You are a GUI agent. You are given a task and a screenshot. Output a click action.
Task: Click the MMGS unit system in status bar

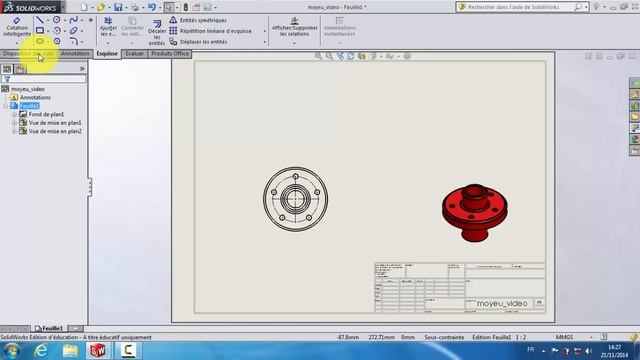click(x=564, y=337)
